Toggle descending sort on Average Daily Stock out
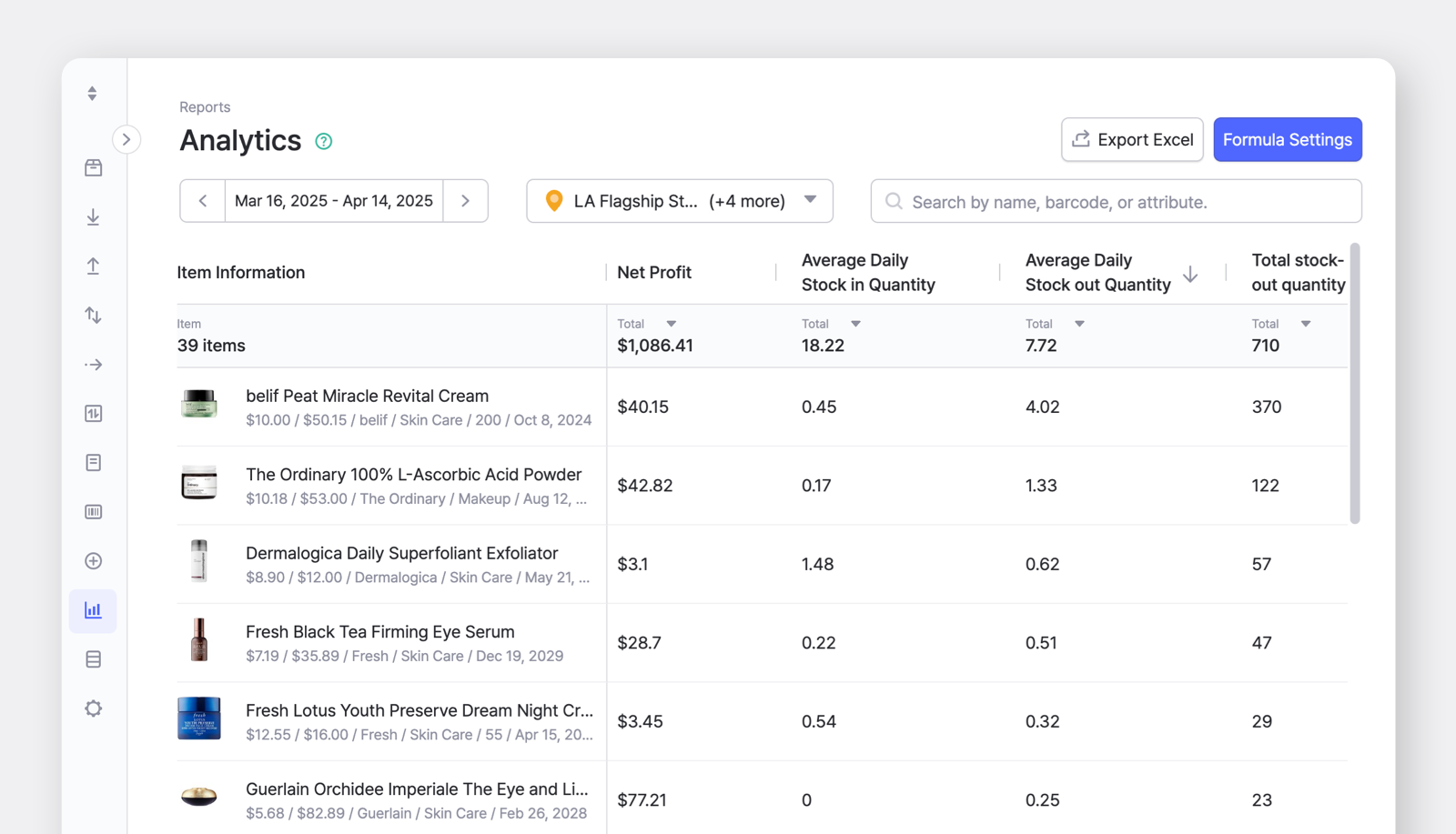This screenshot has height=834, width=1456. point(1190,276)
